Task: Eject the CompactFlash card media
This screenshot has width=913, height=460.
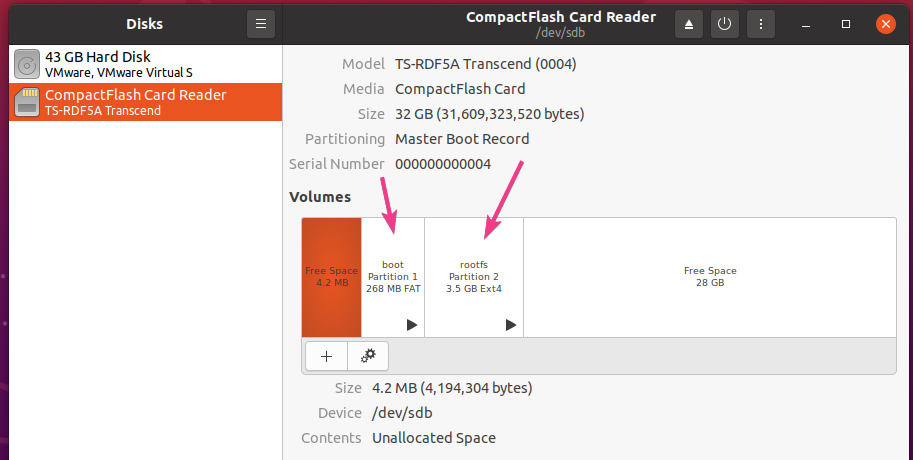Action: pyautogui.click(x=689, y=23)
